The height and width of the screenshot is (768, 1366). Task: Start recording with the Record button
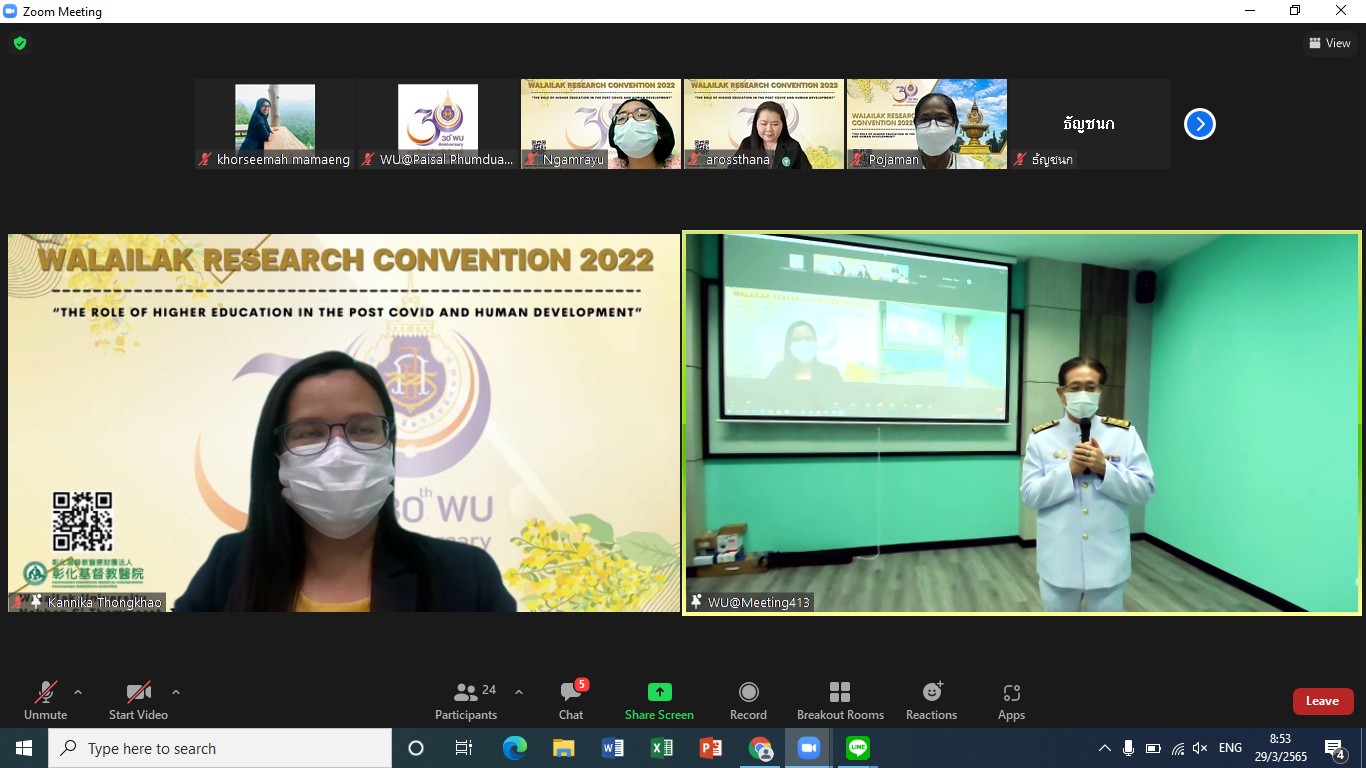pos(748,701)
